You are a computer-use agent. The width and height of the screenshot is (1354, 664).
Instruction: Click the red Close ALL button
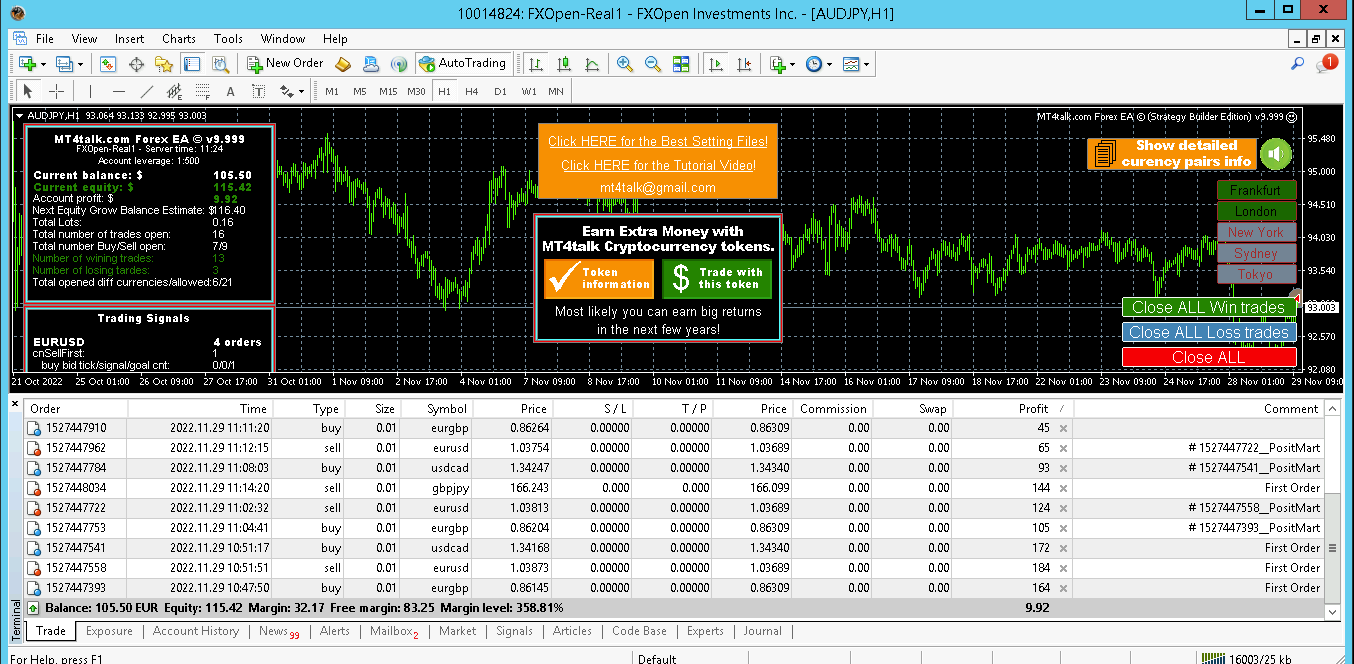(x=1208, y=357)
